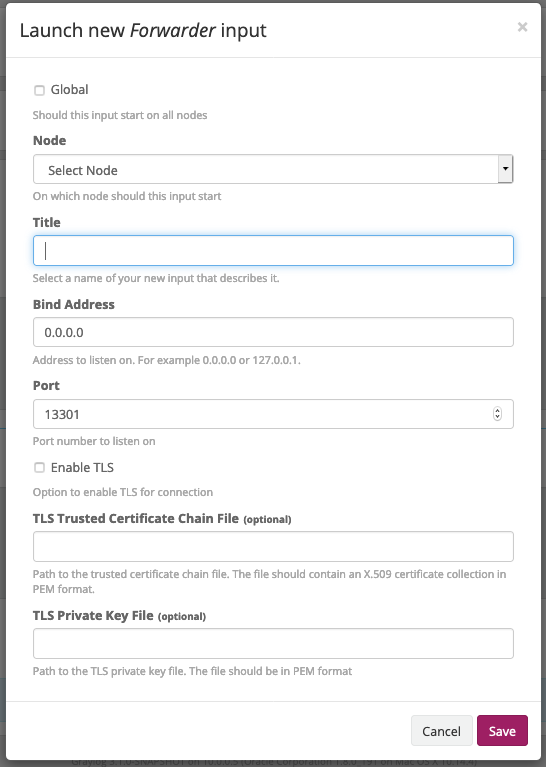Save the new Forwarder input
The image size is (546, 767).
coord(502,731)
